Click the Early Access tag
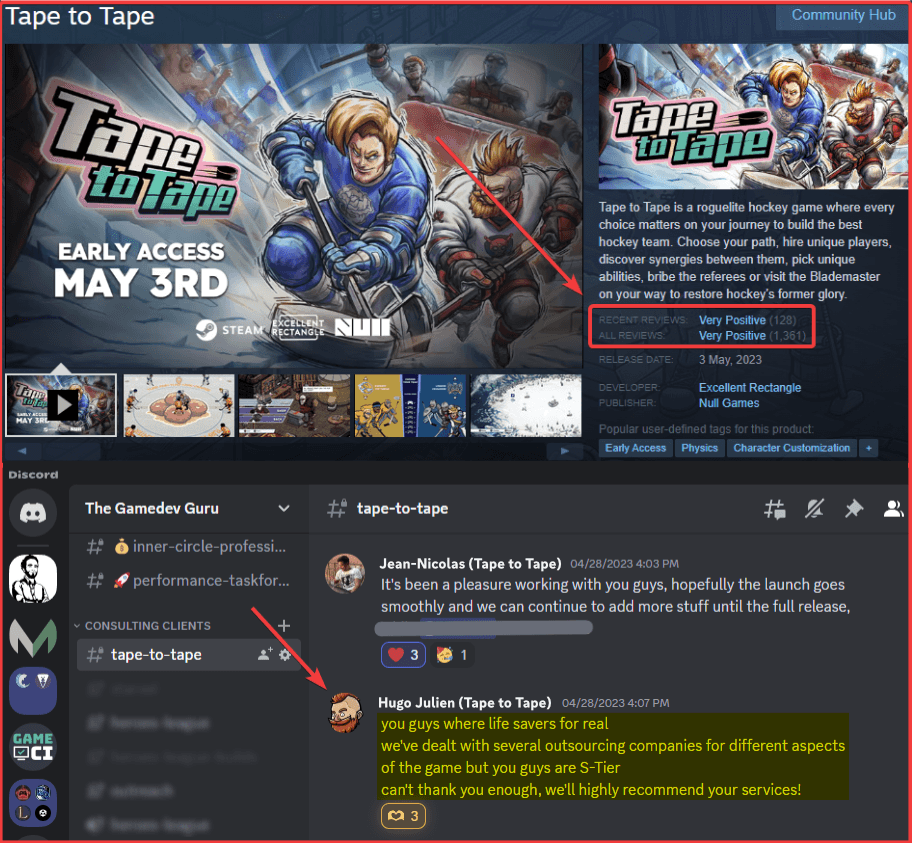 [635, 448]
